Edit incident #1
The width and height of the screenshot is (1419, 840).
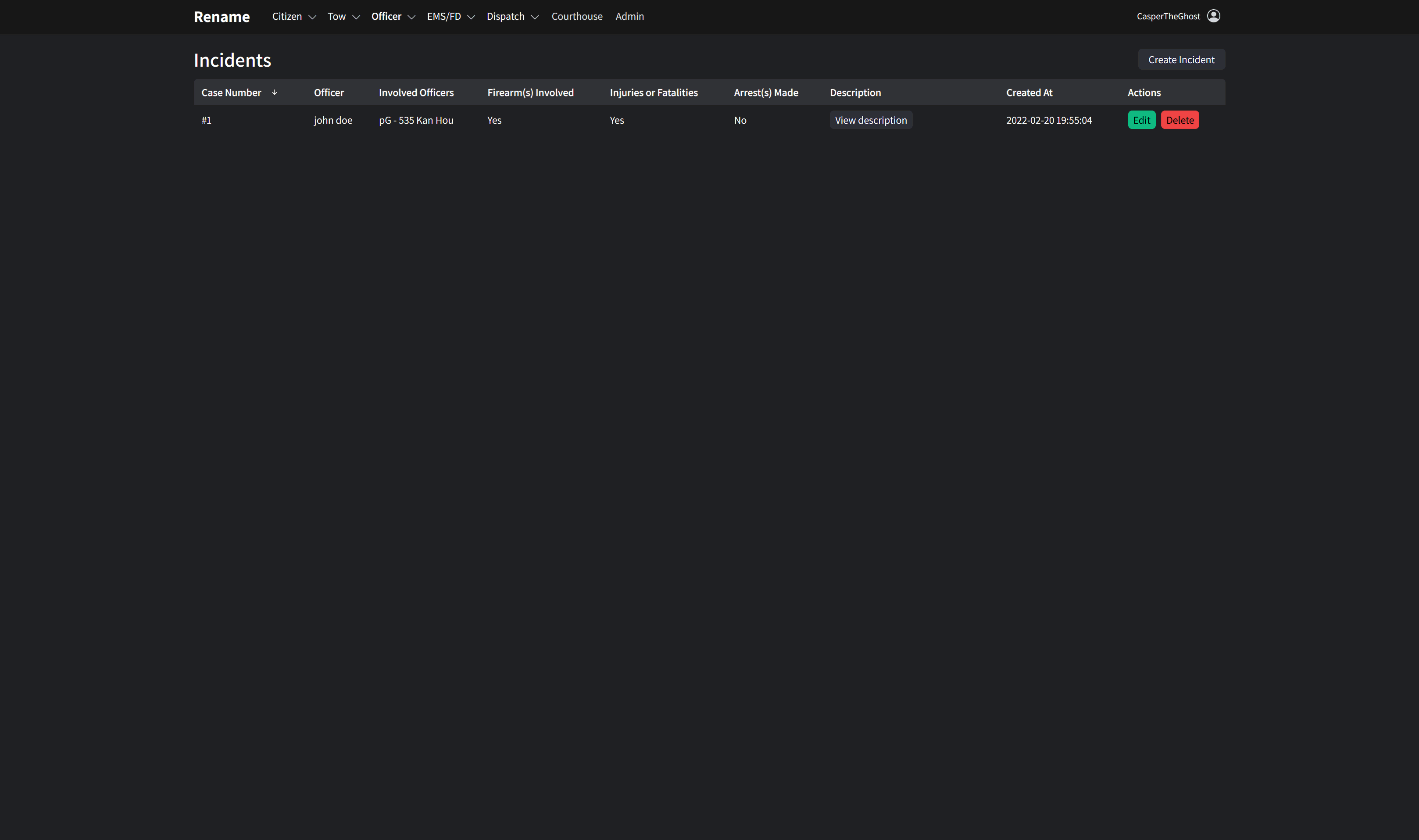point(1141,120)
